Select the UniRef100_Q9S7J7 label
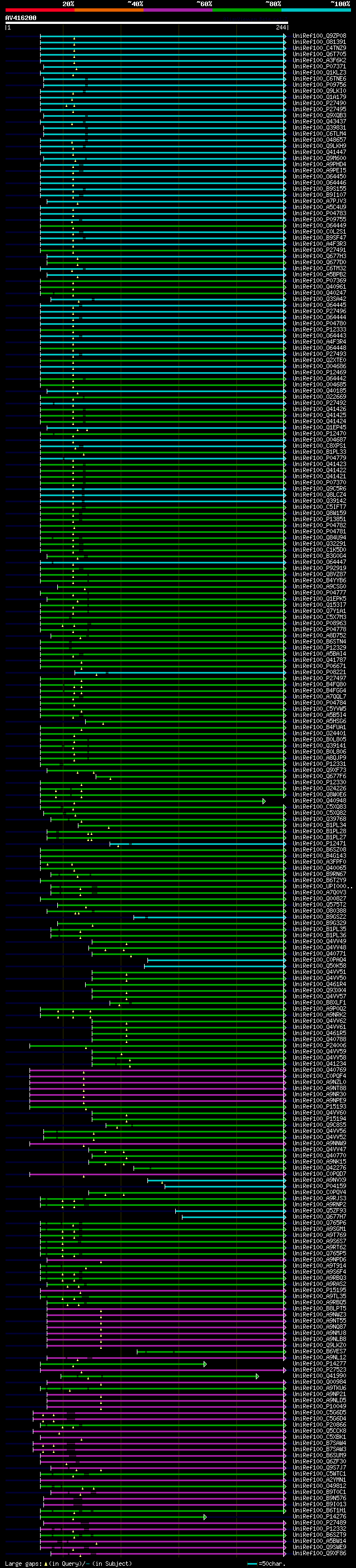Viewport: 356px width, 1568px height. click(319, 1467)
